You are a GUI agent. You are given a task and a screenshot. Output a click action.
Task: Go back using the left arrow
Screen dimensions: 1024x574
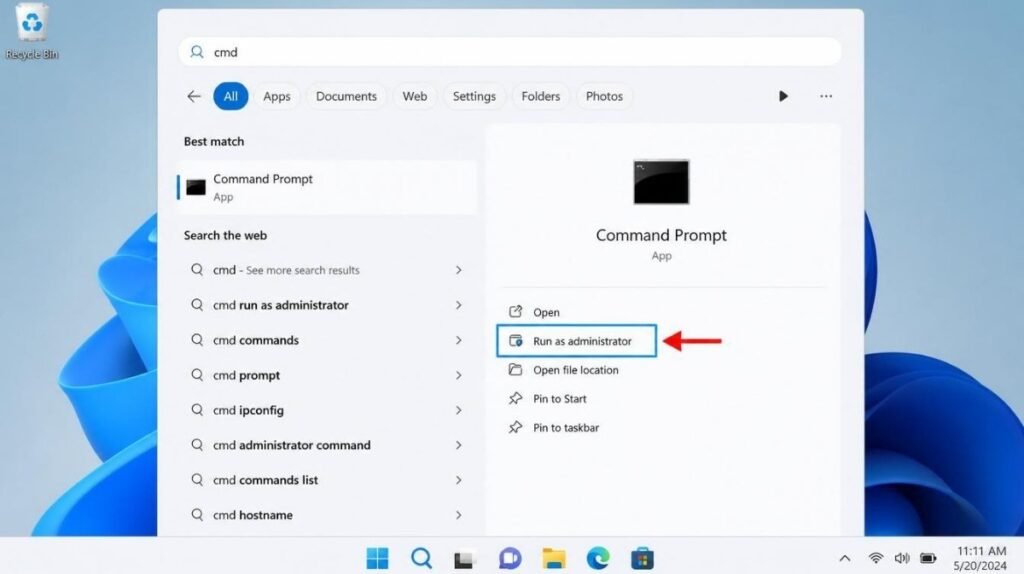click(194, 97)
